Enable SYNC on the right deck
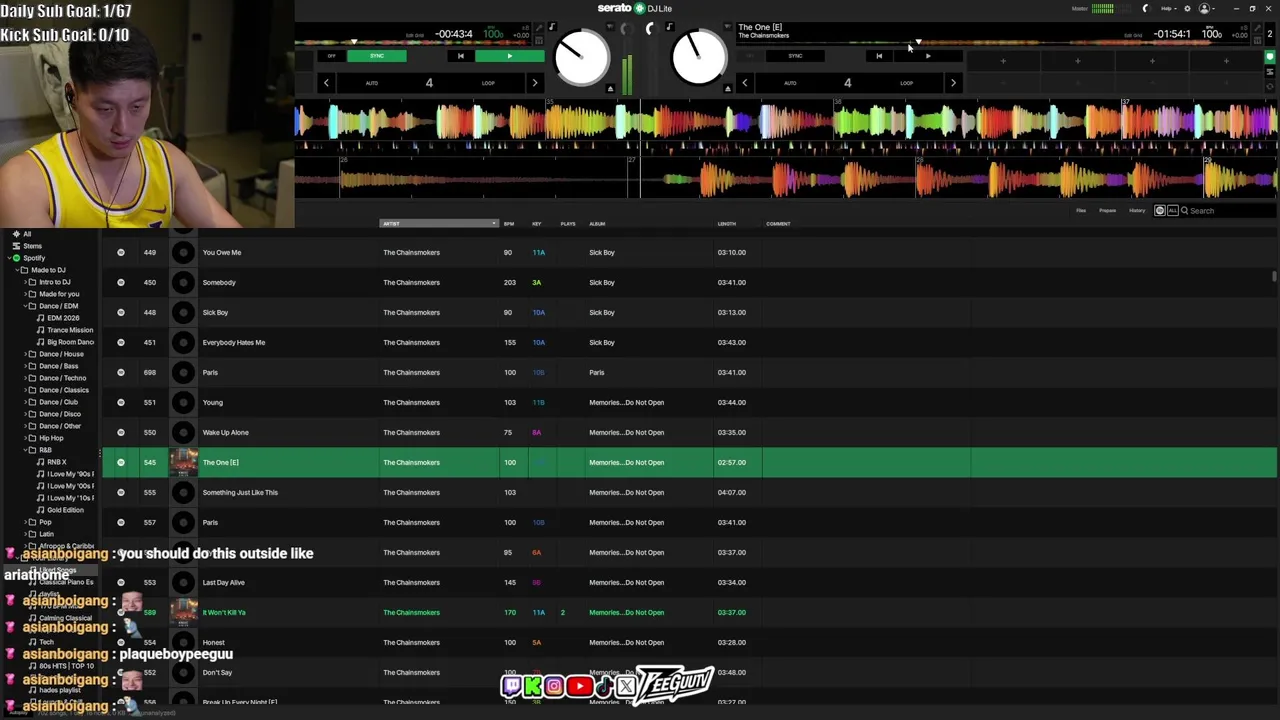Image resolution: width=1280 pixels, height=720 pixels. [795, 56]
